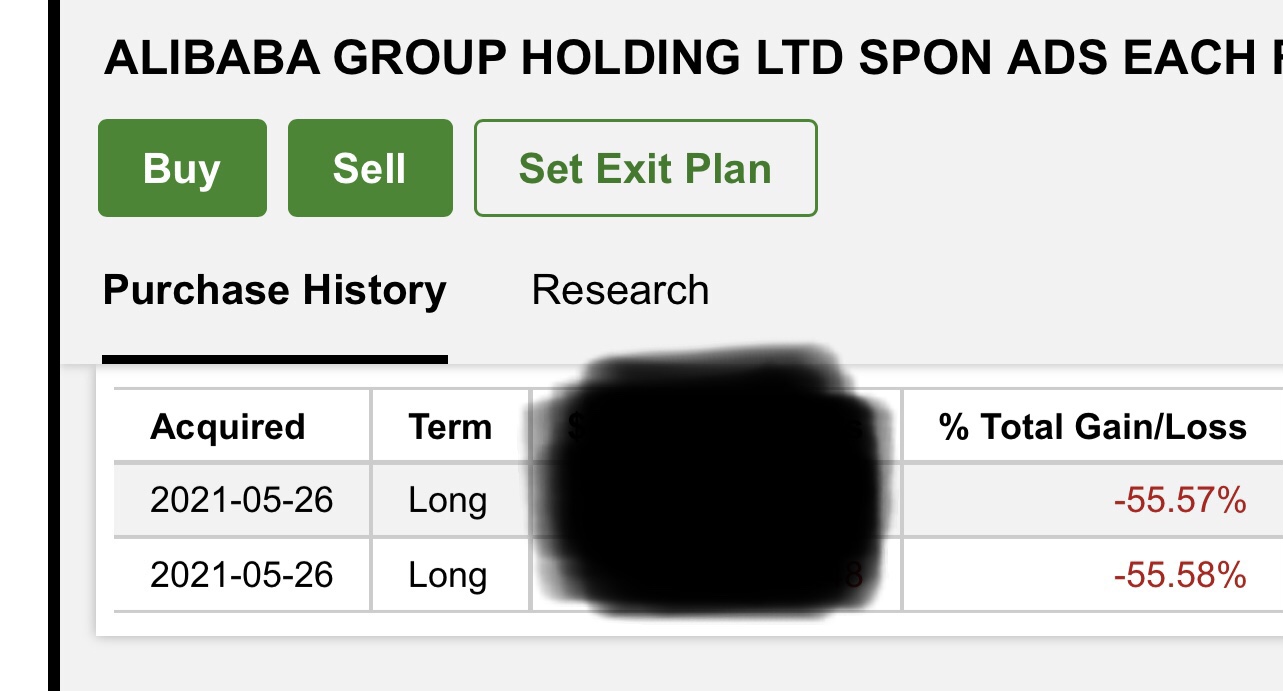
Task: Click the Term column header
Action: click(x=450, y=427)
